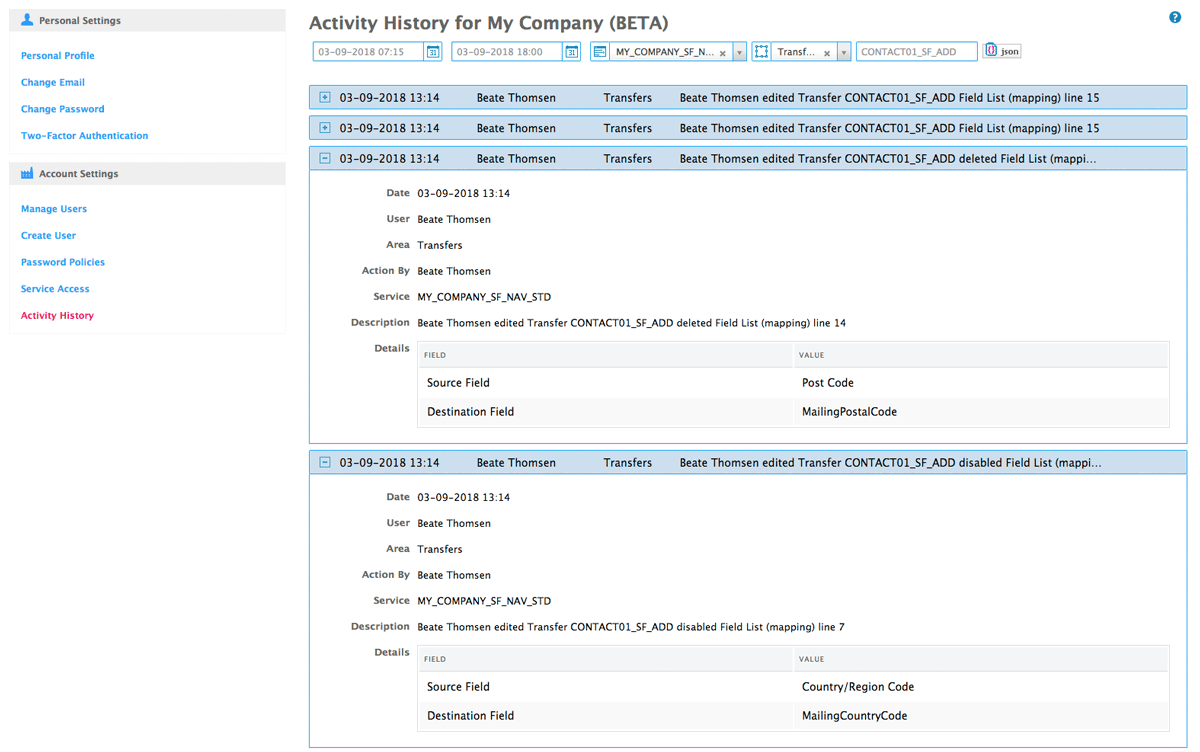Image resolution: width=1200 pixels, height=752 pixels.
Task: Open Password Policies
Action: (x=63, y=262)
